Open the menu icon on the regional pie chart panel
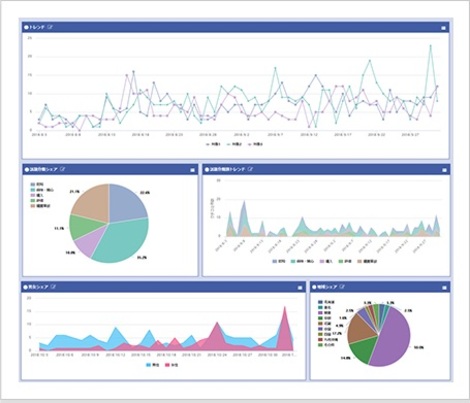The image size is (470, 403). click(444, 287)
